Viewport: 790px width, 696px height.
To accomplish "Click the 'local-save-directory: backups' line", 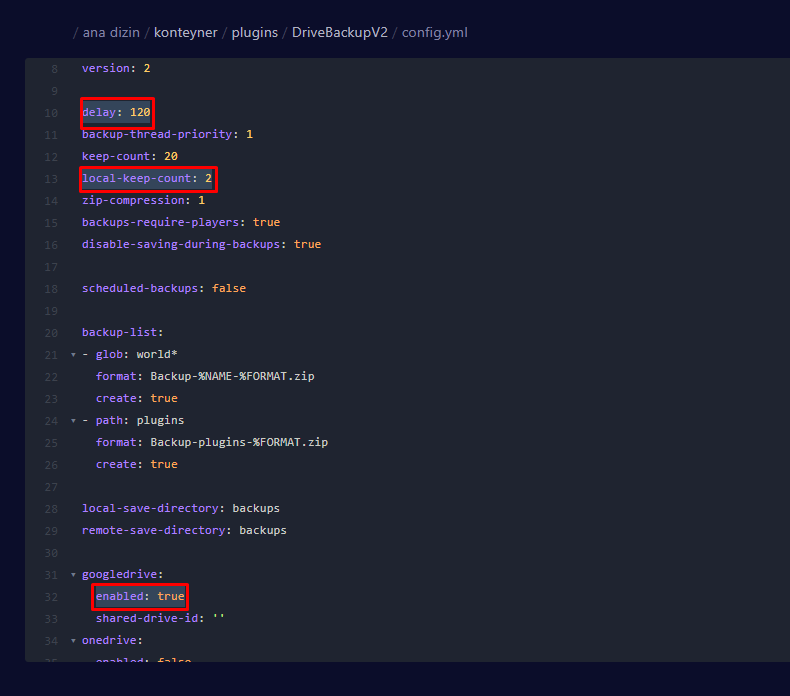I will pyautogui.click(x=181, y=509).
